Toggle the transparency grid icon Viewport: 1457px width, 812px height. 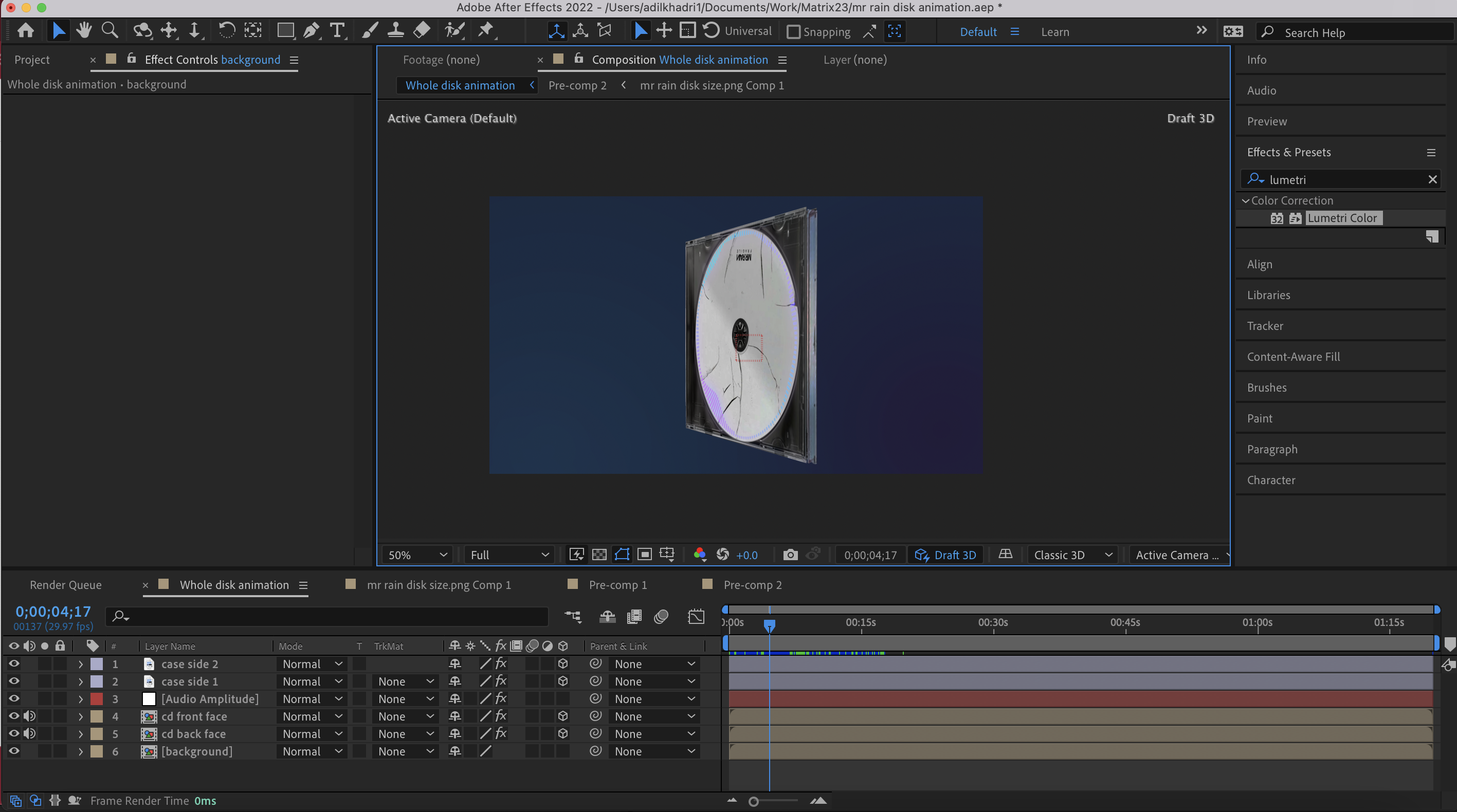tap(599, 555)
